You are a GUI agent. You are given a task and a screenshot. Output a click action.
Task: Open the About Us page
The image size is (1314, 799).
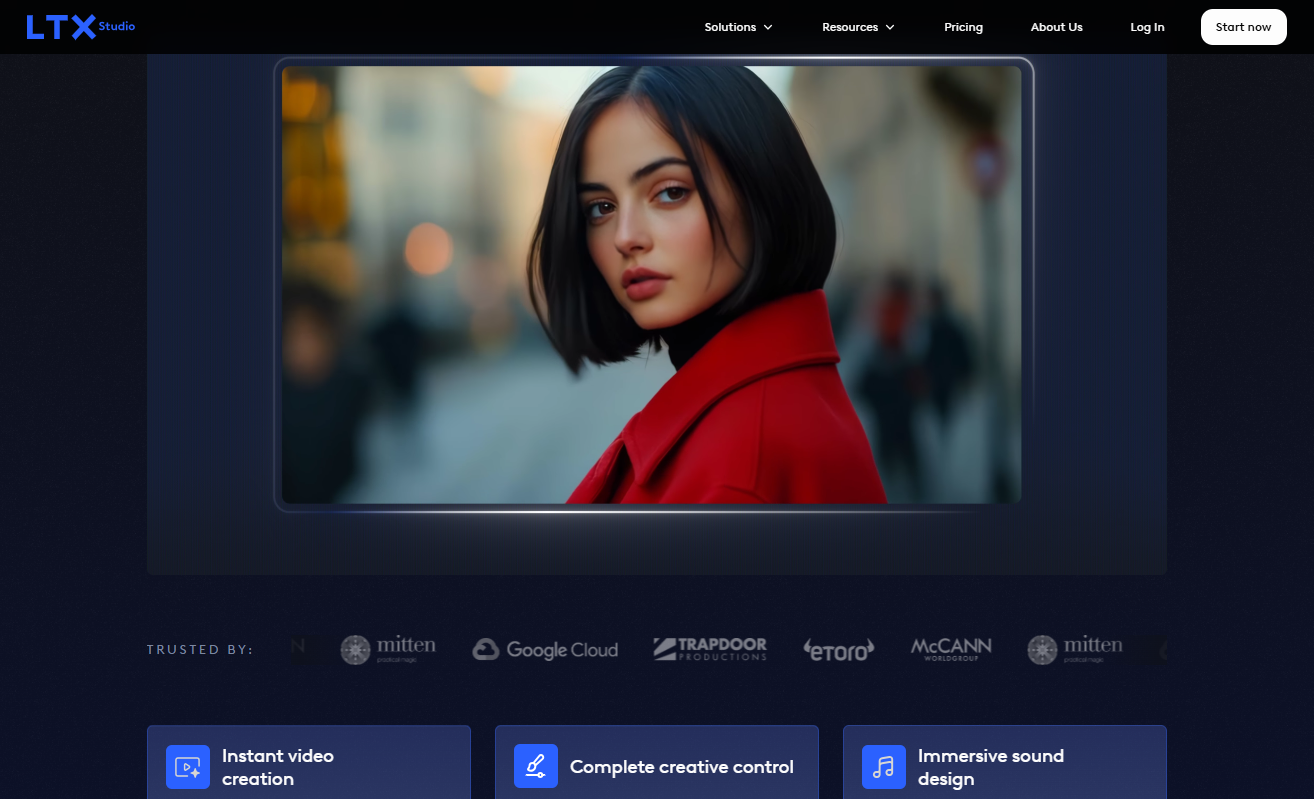(1056, 27)
